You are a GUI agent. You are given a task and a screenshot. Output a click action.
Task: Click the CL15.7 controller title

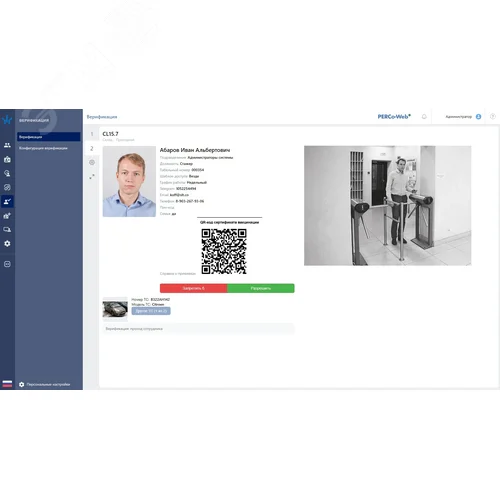click(x=110, y=134)
